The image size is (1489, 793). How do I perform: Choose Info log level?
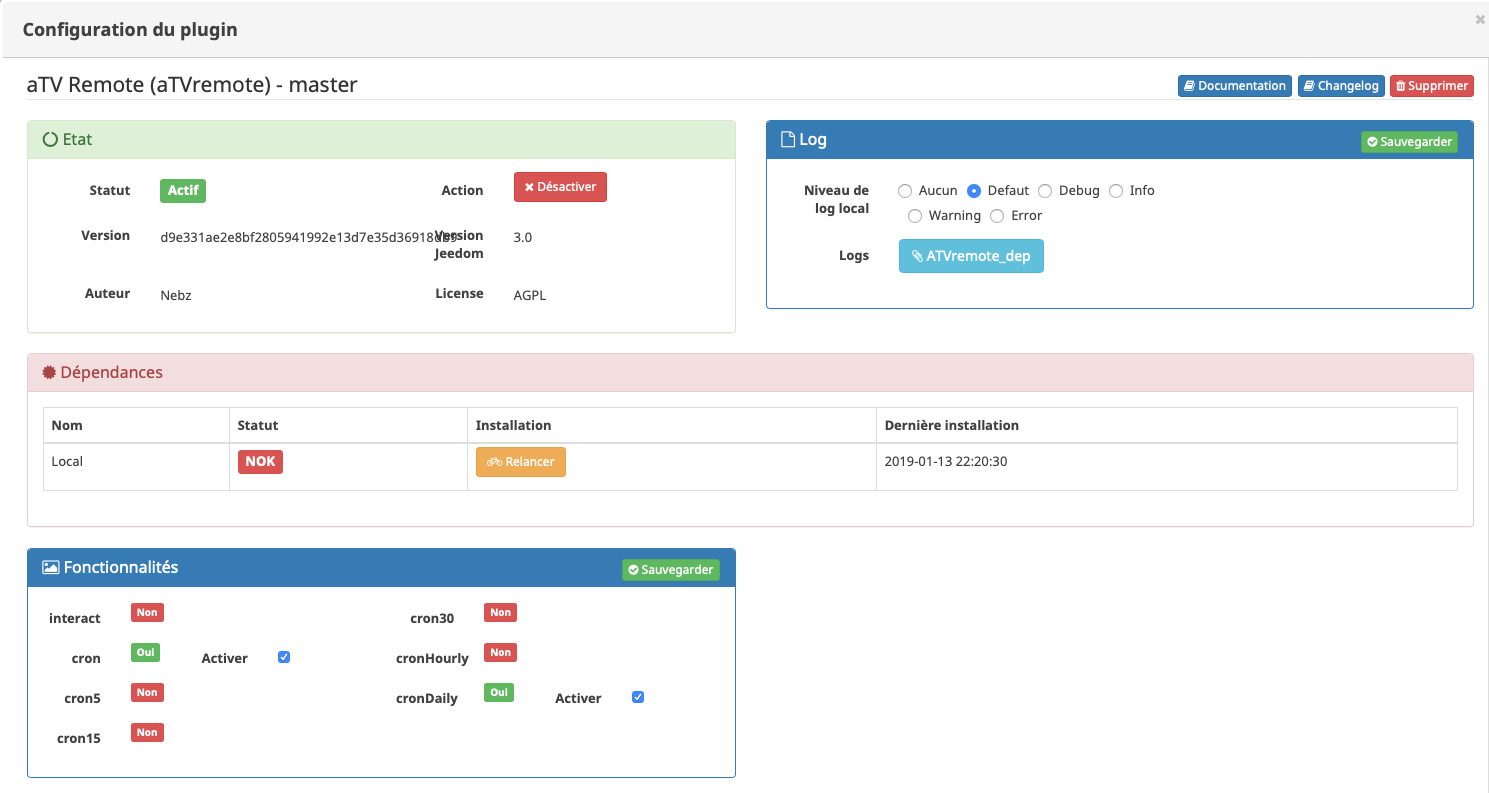click(x=1116, y=191)
